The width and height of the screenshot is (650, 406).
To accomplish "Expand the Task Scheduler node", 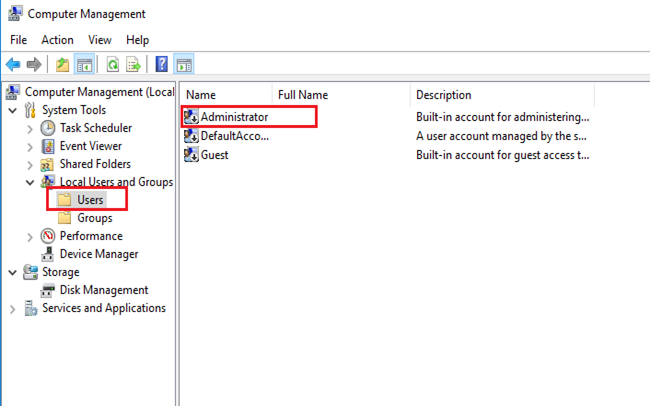I will click(30, 129).
